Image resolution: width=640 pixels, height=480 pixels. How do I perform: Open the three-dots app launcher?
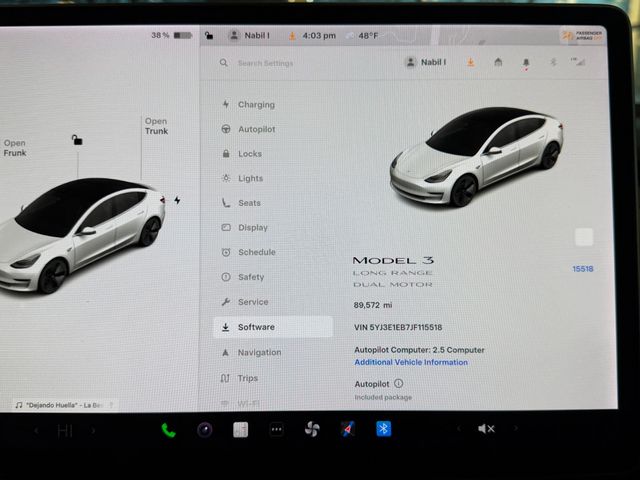(277, 429)
